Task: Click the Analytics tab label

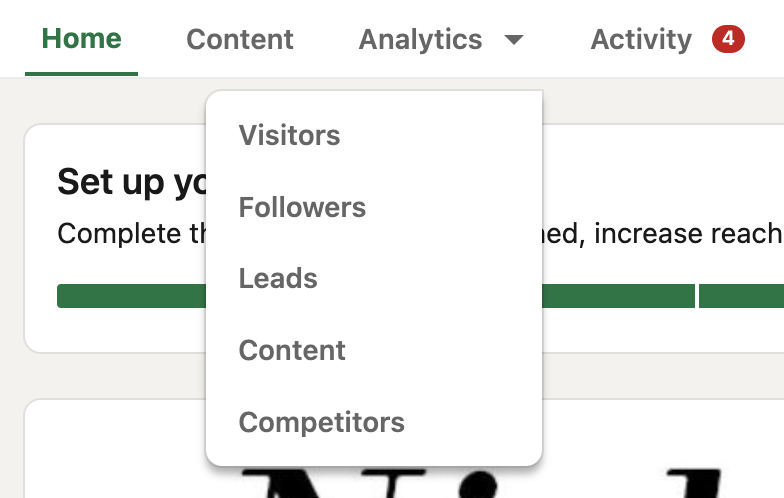Action: click(x=420, y=40)
